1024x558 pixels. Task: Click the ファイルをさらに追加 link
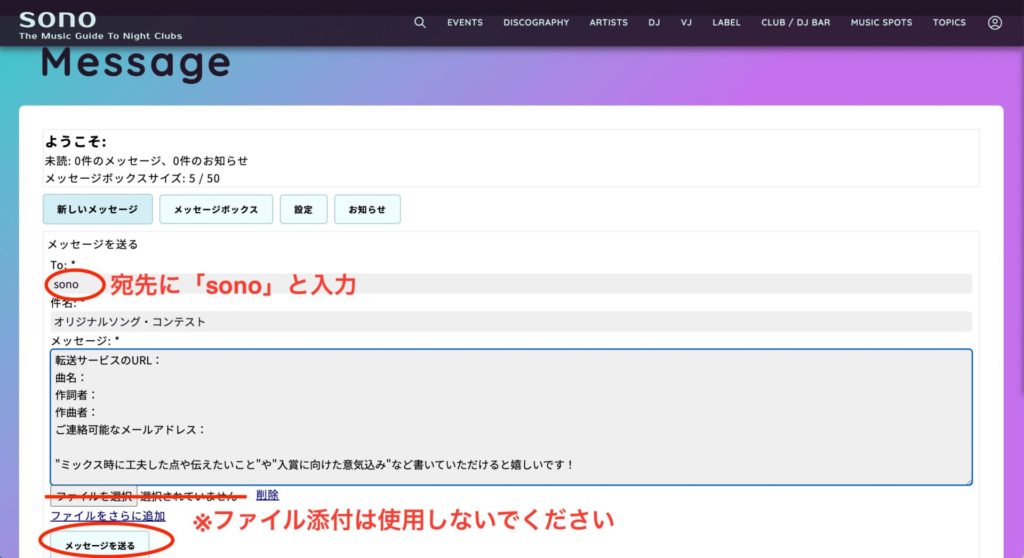tap(108, 516)
